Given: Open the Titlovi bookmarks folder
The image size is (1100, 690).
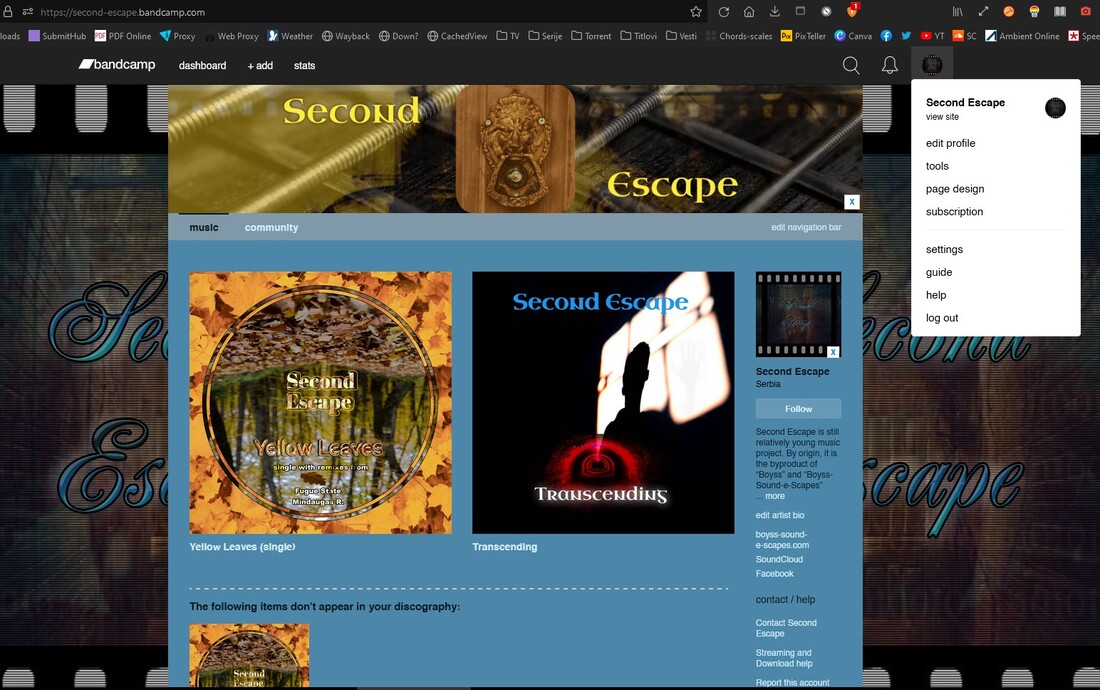Looking at the screenshot, I should pos(638,36).
